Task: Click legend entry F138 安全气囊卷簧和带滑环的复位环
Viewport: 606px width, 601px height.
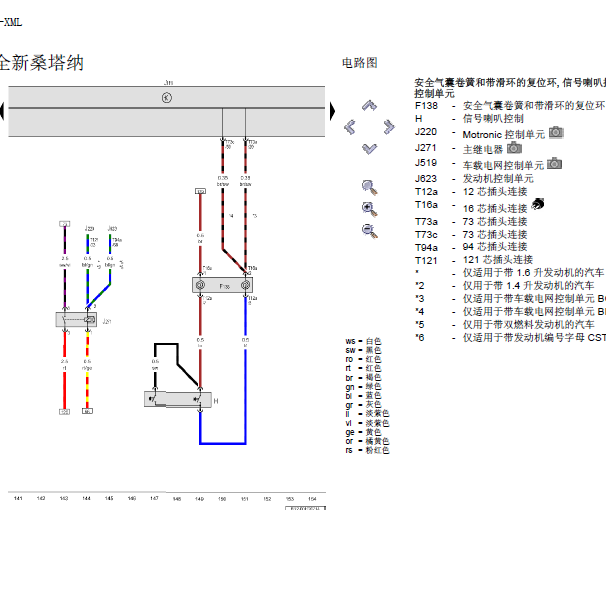Action: pyautogui.click(x=510, y=106)
